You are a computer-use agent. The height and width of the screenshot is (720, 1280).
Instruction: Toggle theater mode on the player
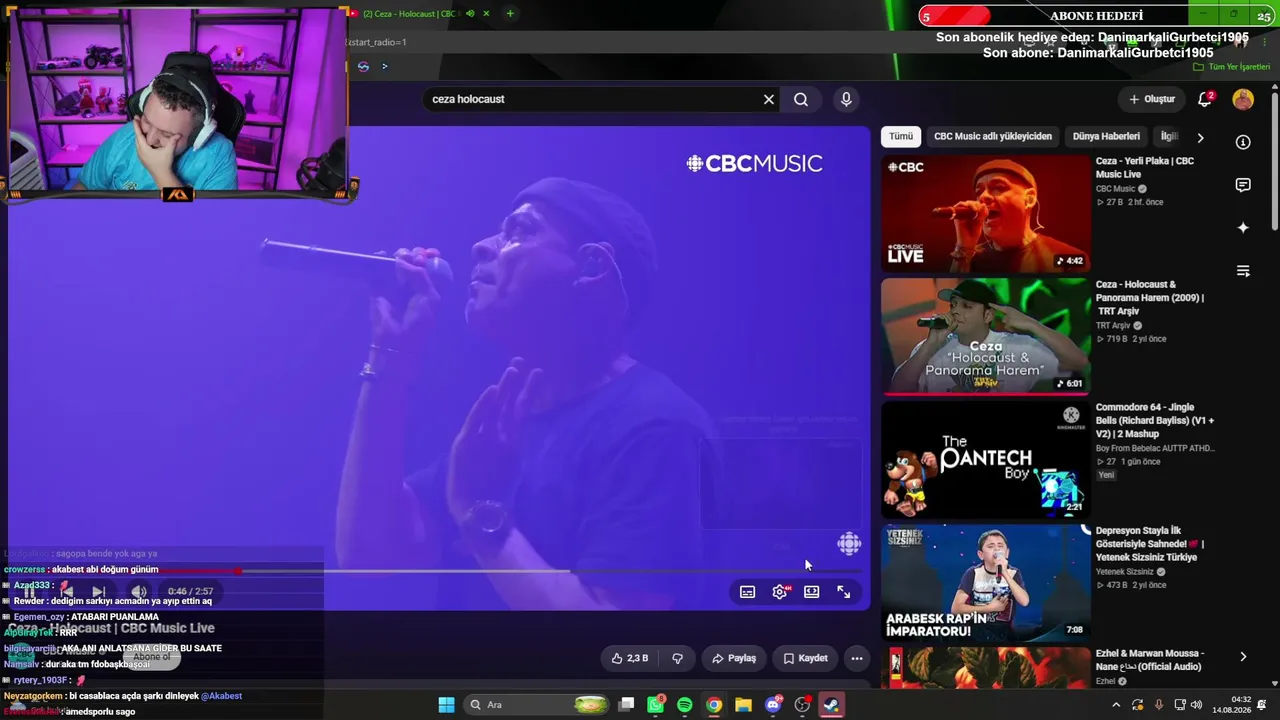[x=812, y=592]
